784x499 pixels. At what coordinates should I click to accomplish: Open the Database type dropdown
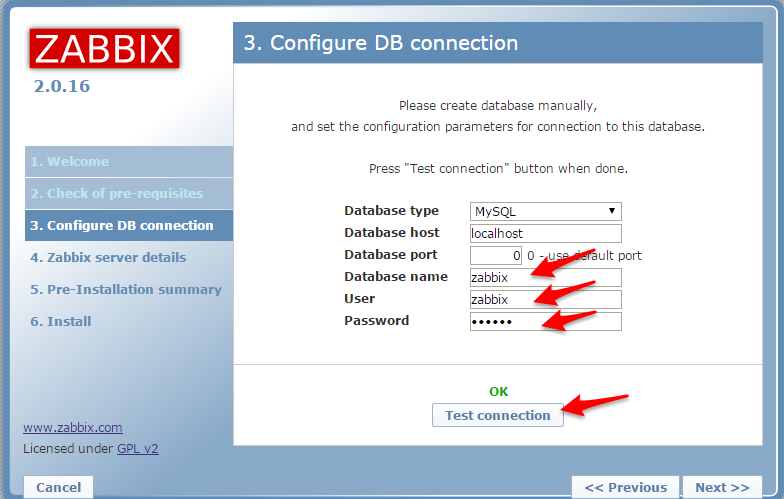click(x=545, y=211)
